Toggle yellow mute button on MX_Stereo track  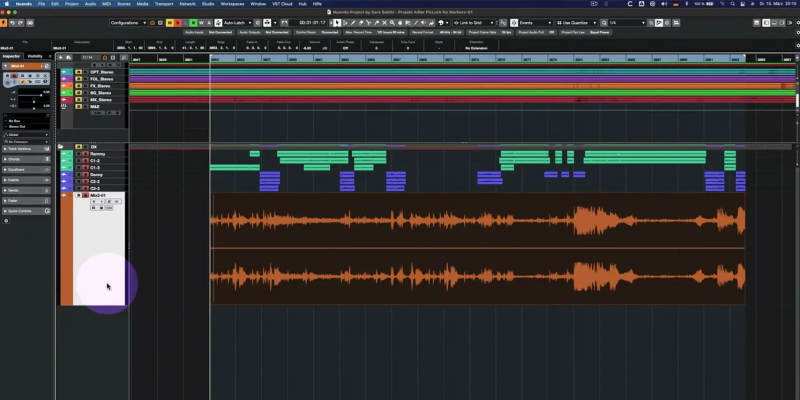78,99
